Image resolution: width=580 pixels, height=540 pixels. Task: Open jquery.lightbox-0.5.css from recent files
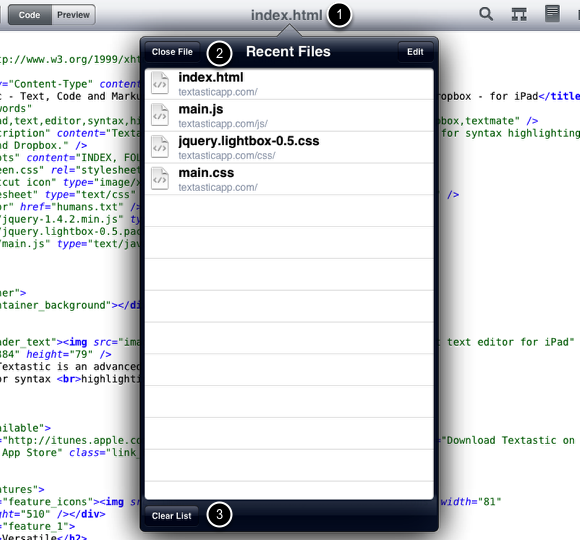point(289,147)
